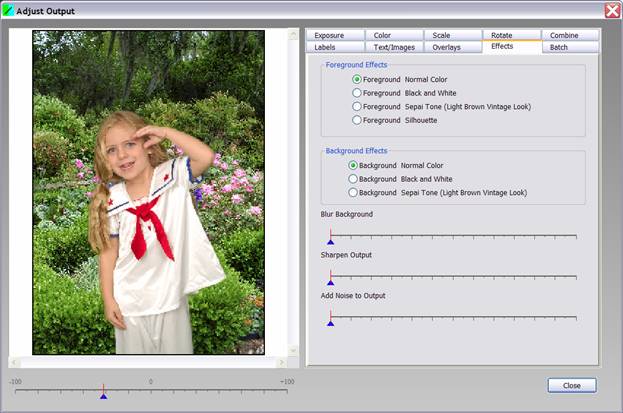623x413 pixels.
Task: Click the Adjust Output green title icon
Action: point(8,10)
